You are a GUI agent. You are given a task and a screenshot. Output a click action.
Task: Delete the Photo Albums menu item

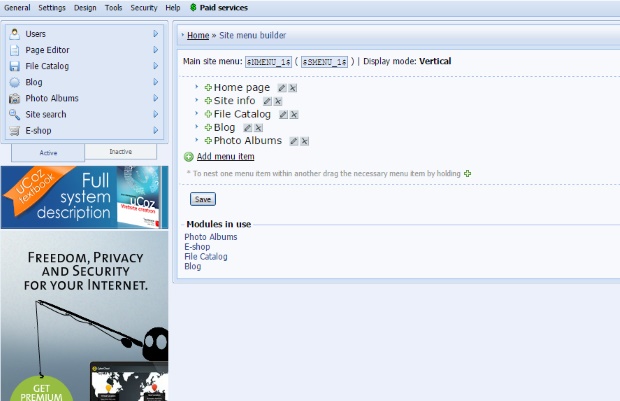coord(304,141)
